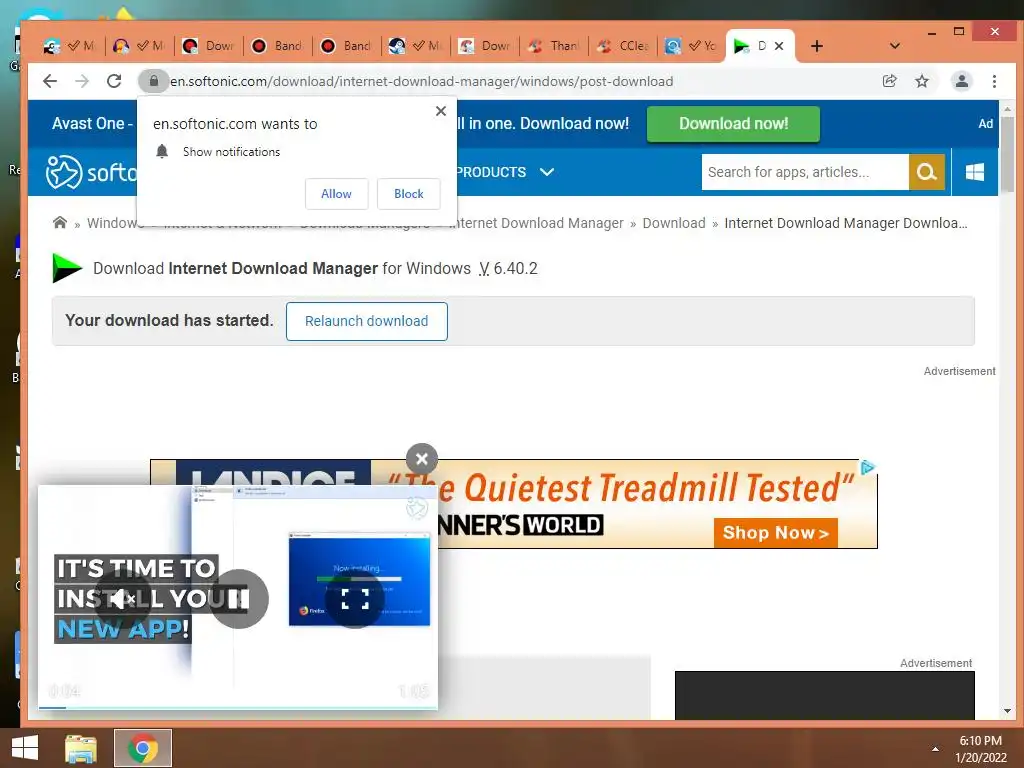
Task: Click scrollbar down arrow
Action: pyautogui.click(x=1007, y=711)
